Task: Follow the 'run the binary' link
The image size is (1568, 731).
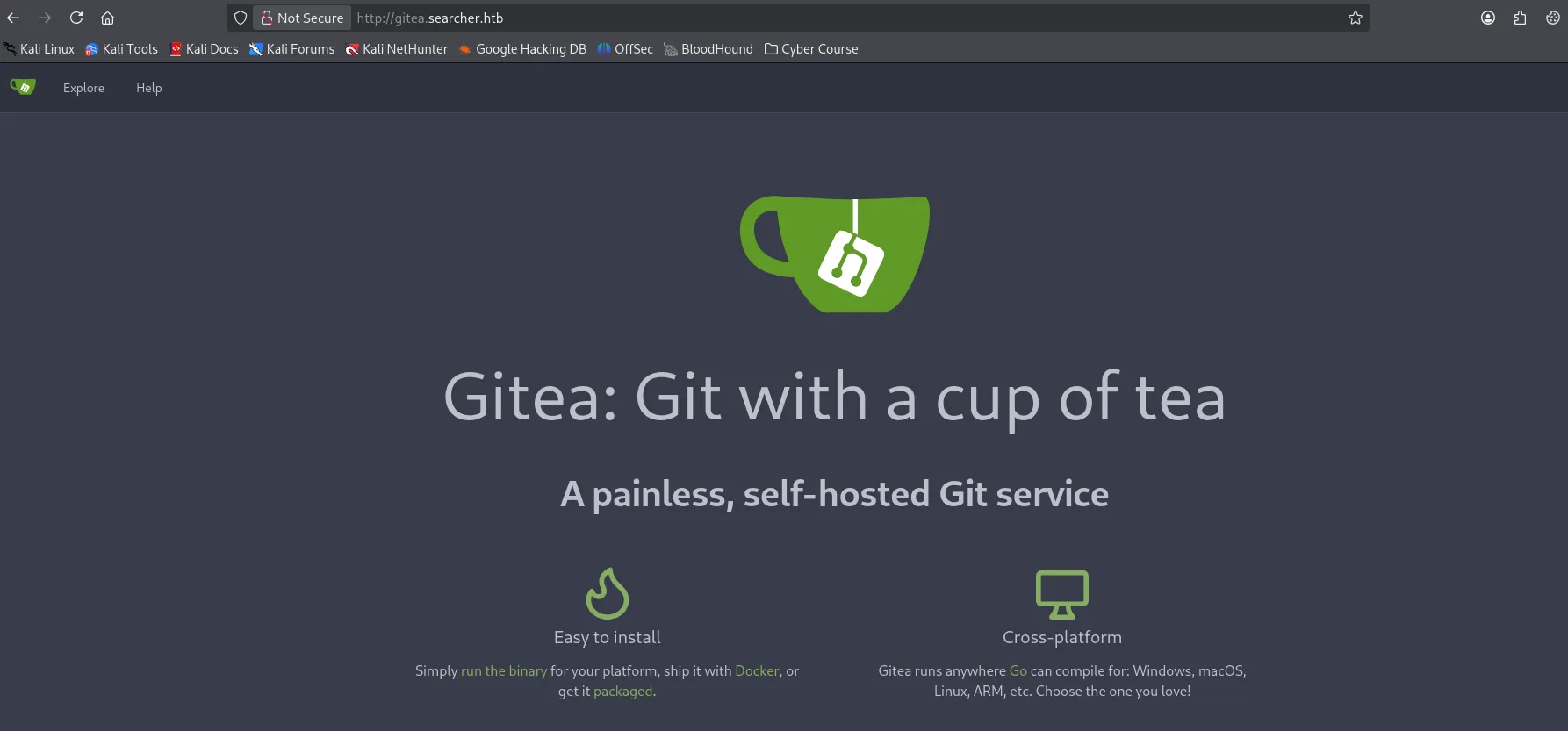Action: tap(504, 670)
